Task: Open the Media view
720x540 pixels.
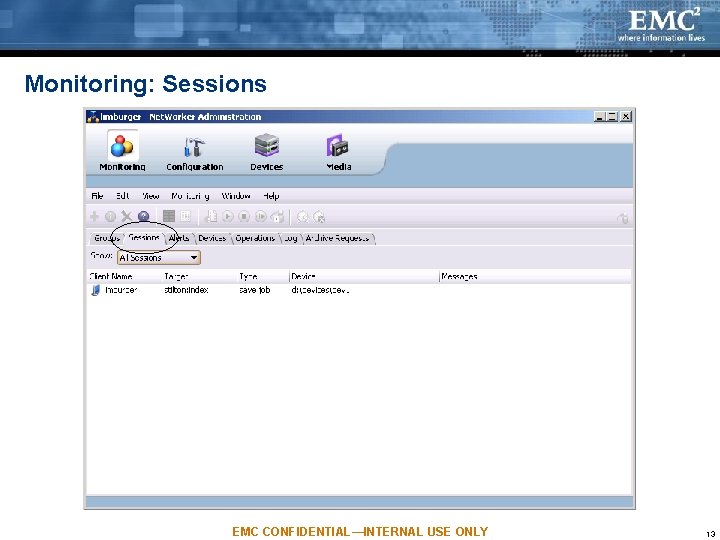Action: 338,152
